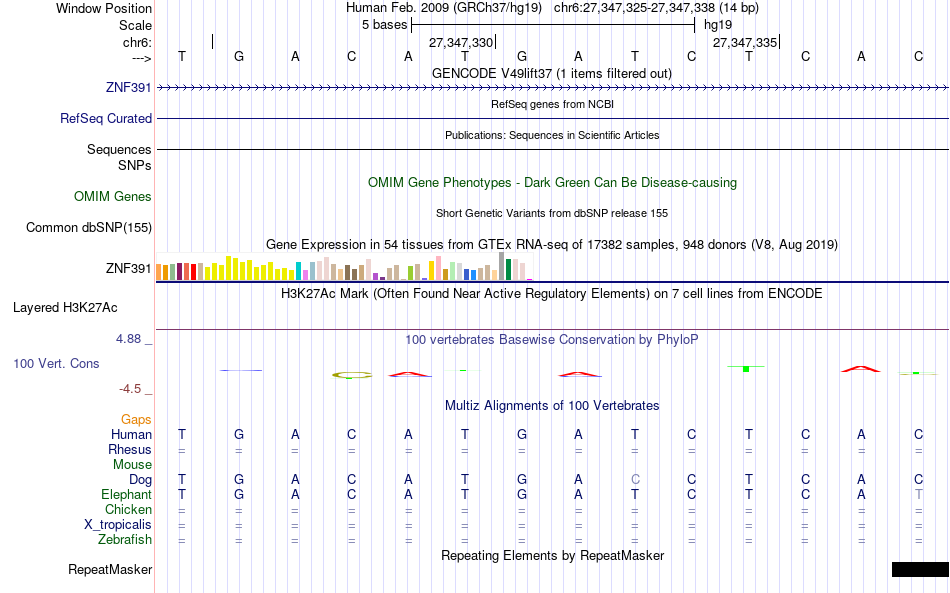Click the 100 Vert. Cons label
Screen dimensions: 950x593
click(56, 363)
